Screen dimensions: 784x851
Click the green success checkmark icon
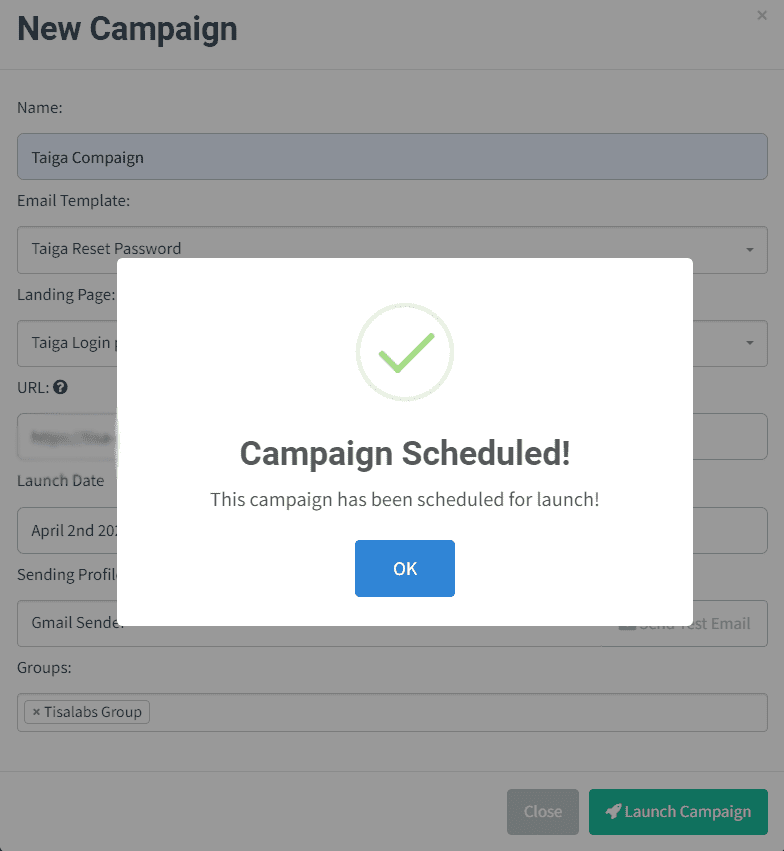(405, 352)
